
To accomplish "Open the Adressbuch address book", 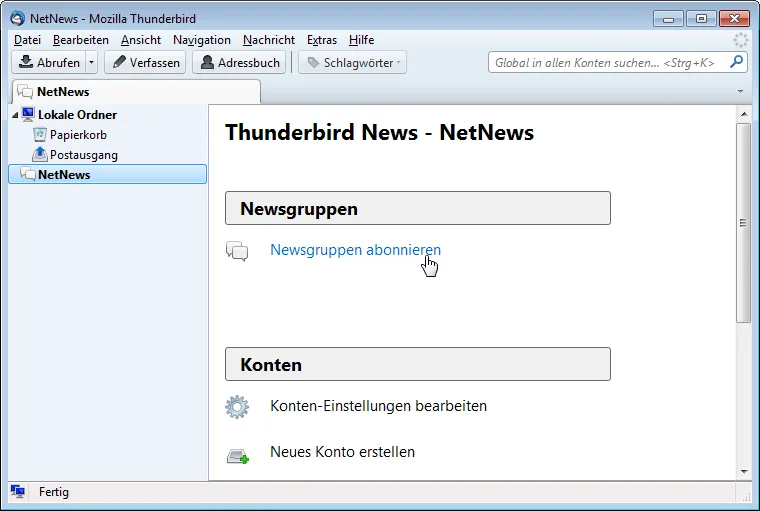I will coord(239,63).
